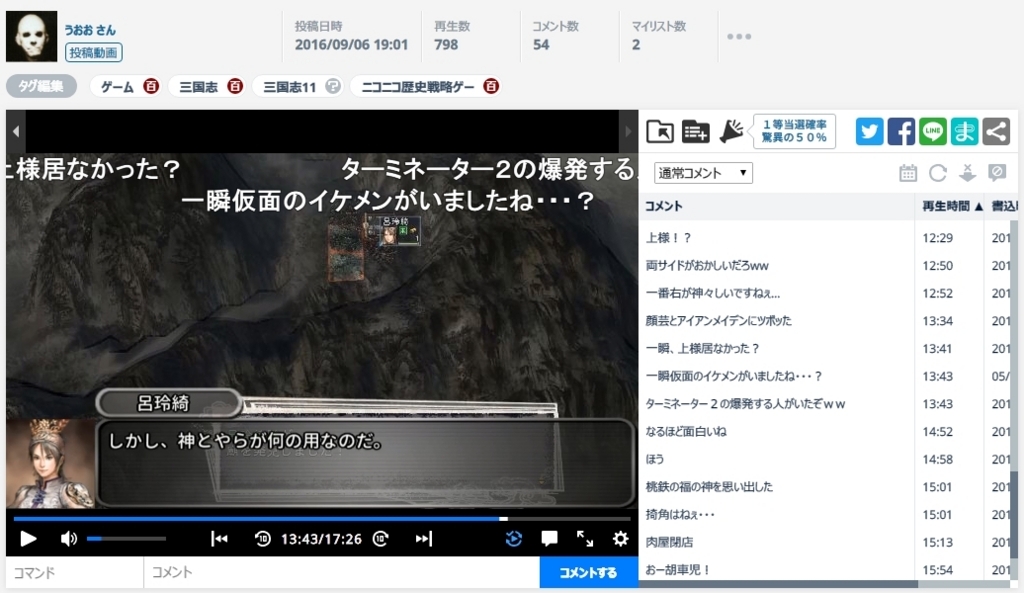Adjust the volume slider
The image size is (1024, 593).
click(x=126, y=539)
